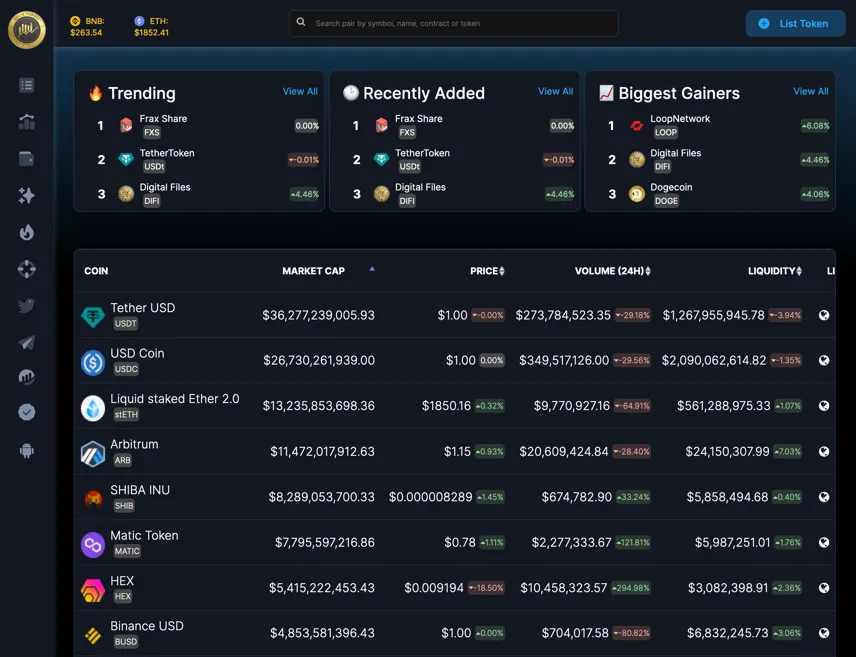This screenshot has width=856, height=657.
Task: Open the Twitter bird sidebar icon
Action: [27, 305]
